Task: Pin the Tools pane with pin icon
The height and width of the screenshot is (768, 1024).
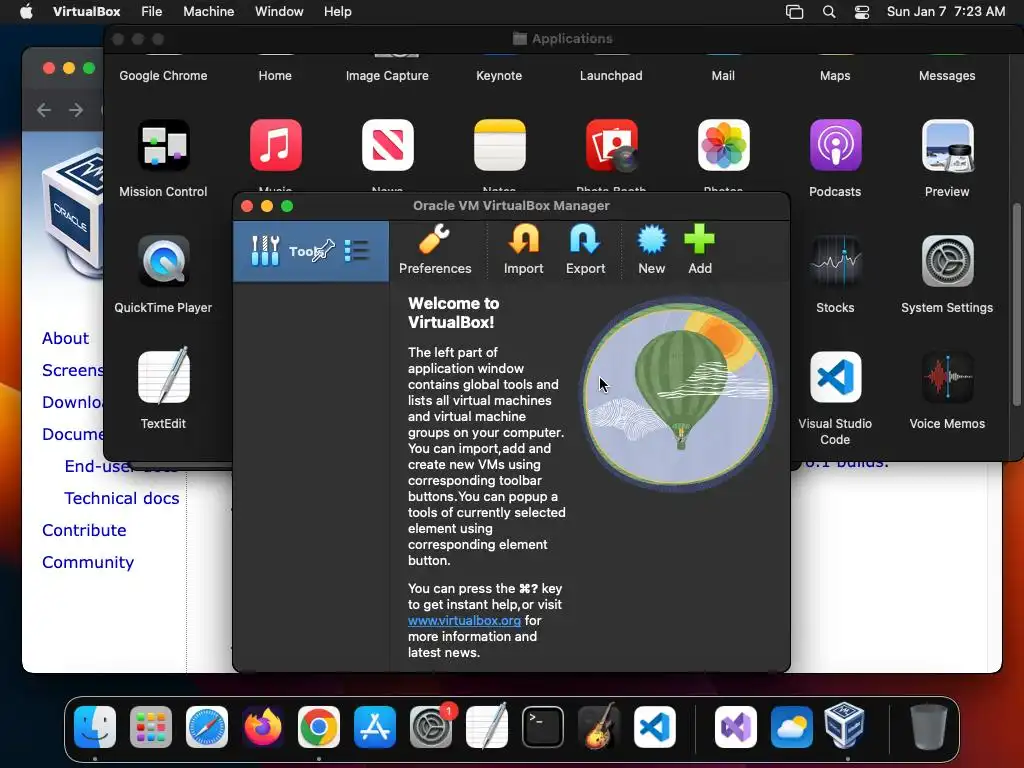Action: pos(323,251)
